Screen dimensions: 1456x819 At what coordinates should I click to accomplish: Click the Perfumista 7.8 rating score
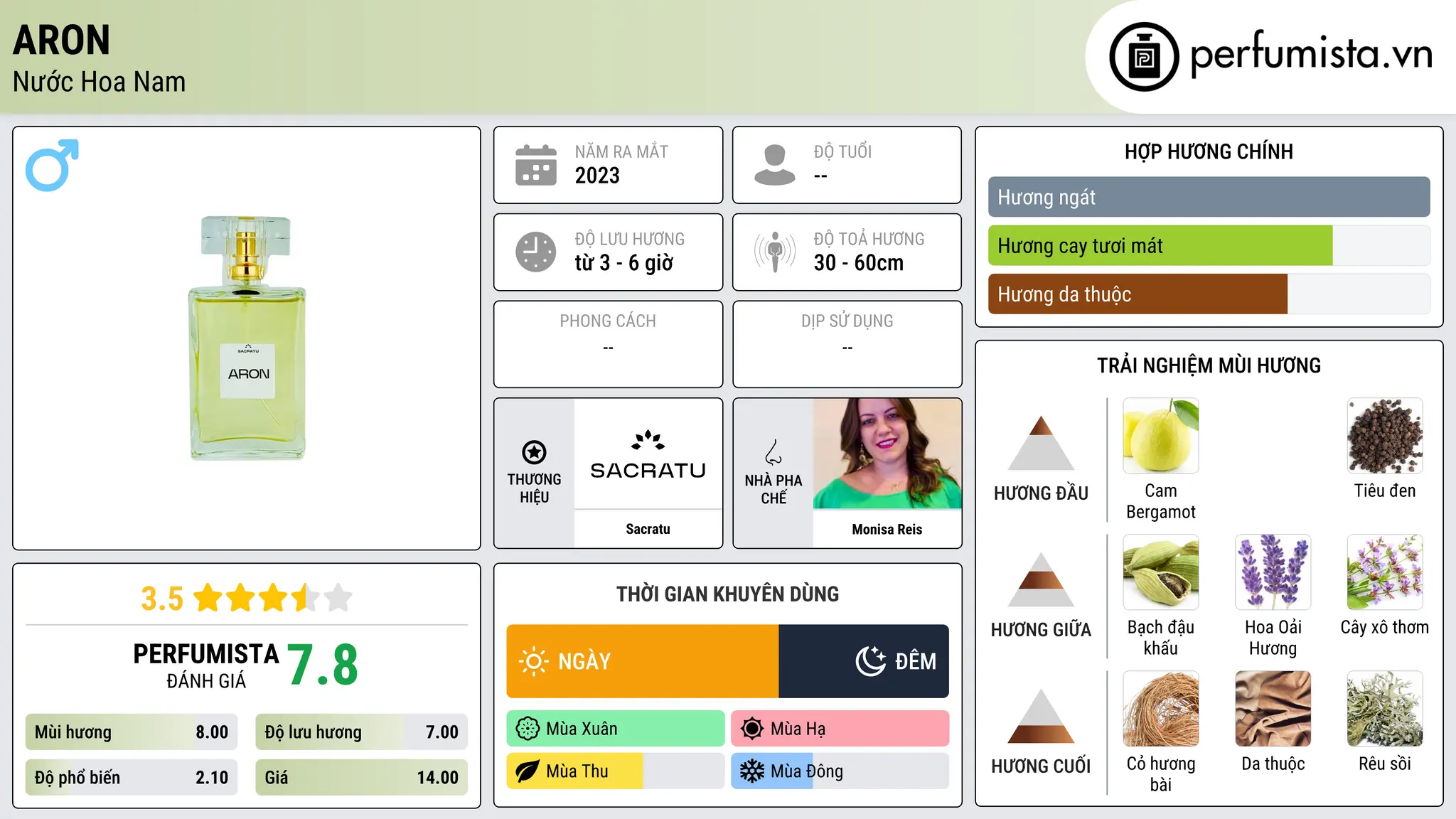323,665
